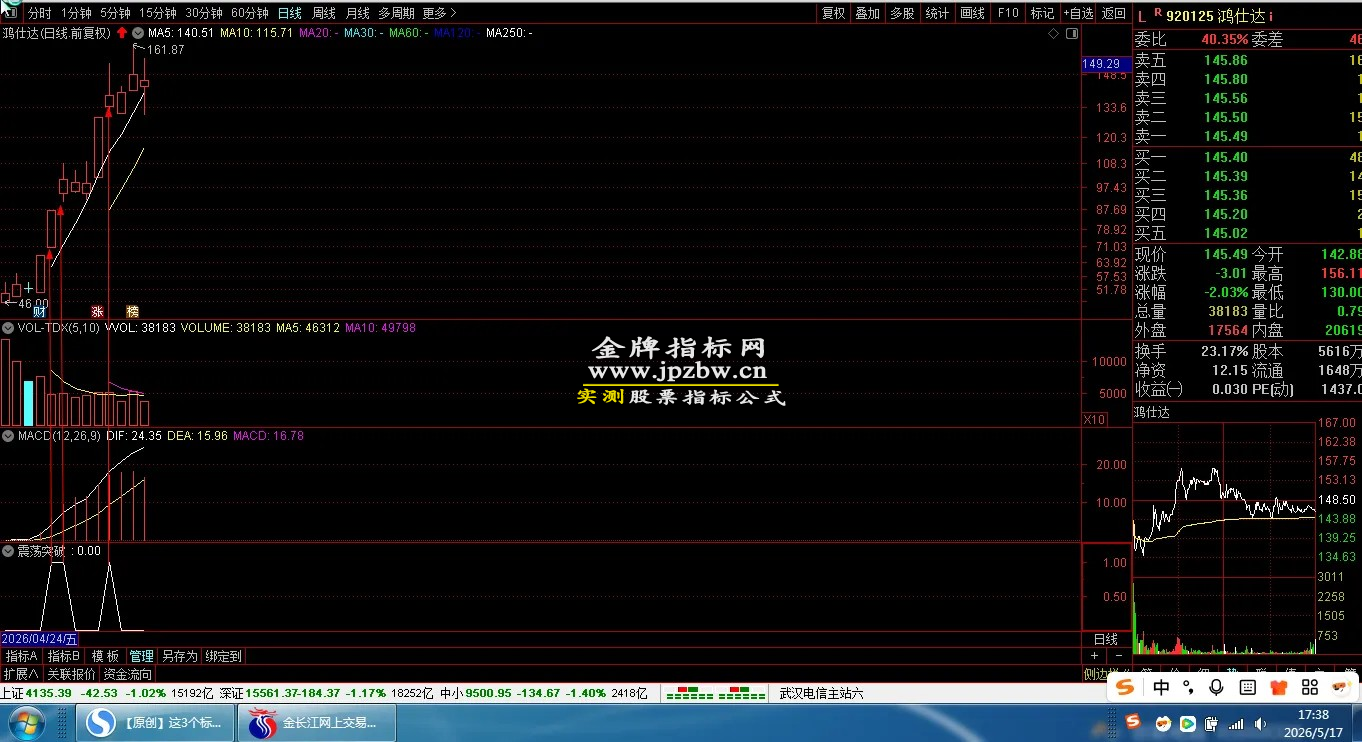Switch to 30分钟 timeframe

pyautogui.click(x=204, y=13)
